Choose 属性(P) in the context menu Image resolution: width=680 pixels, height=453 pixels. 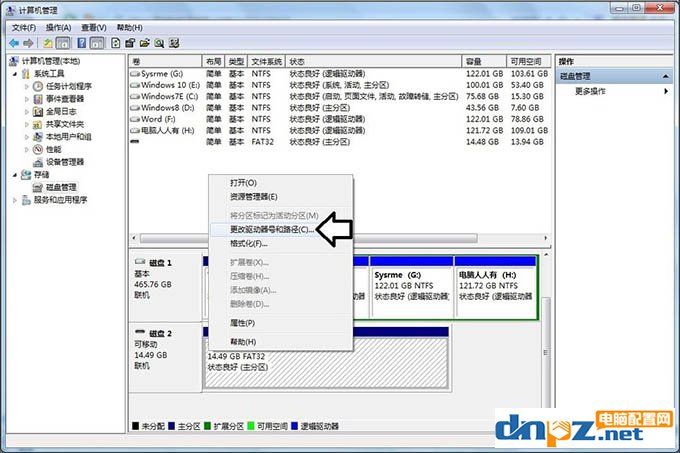[x=242, y=323]
